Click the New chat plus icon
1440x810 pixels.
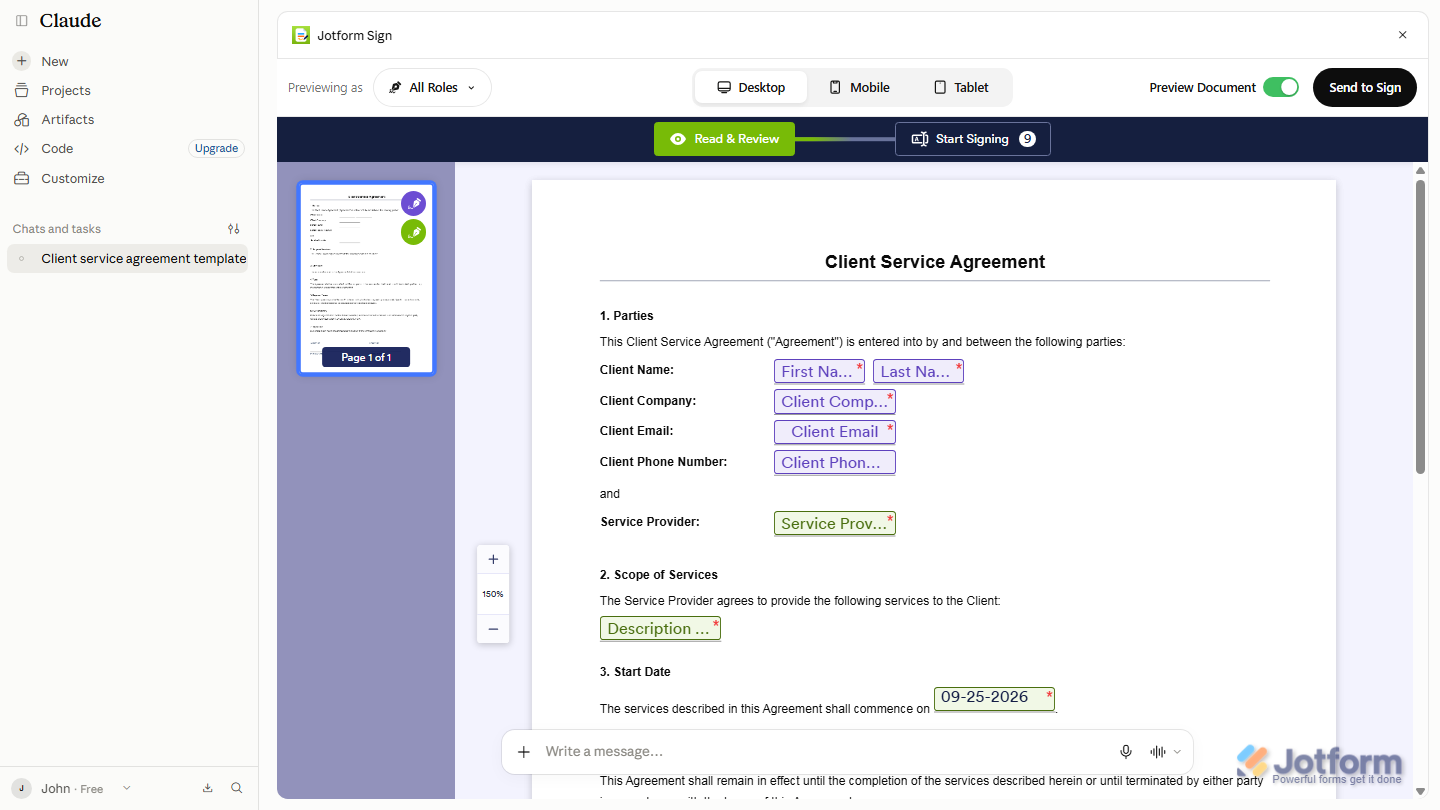(21, 61)
